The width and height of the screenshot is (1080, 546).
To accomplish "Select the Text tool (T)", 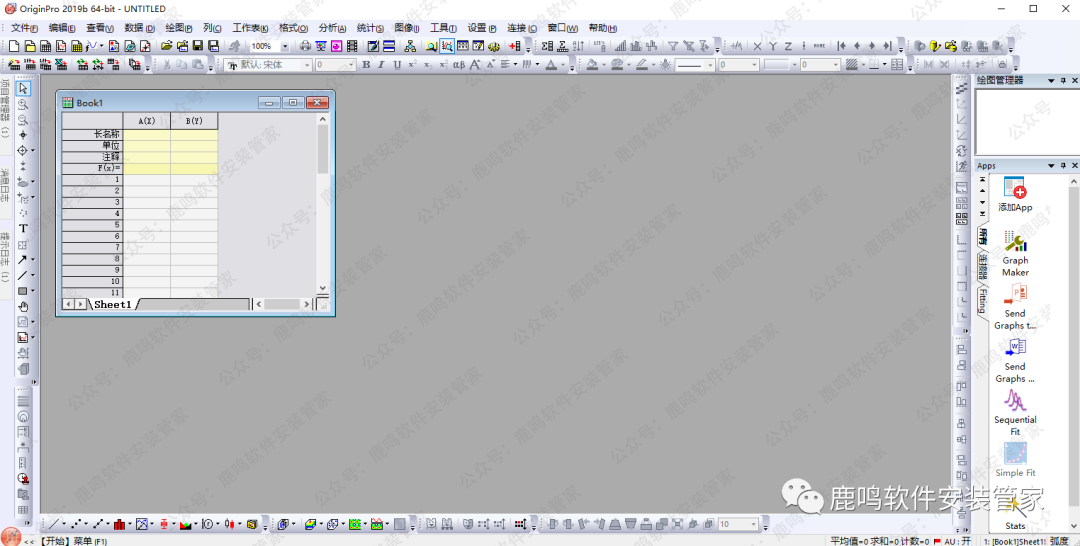I will coord(23,229).
